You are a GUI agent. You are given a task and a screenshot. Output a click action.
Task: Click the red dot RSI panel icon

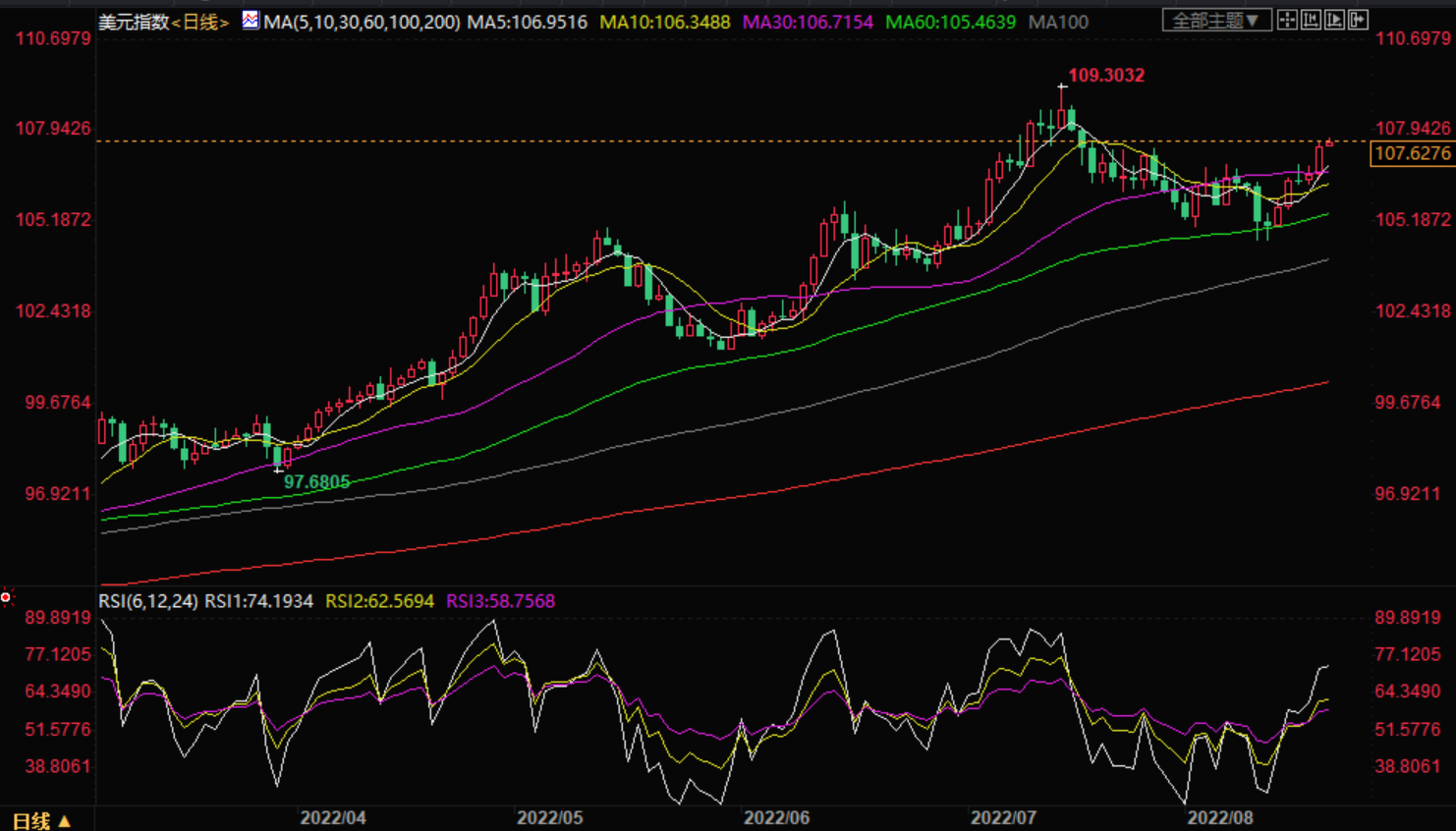pyautogui.click(x=6, y=597)
